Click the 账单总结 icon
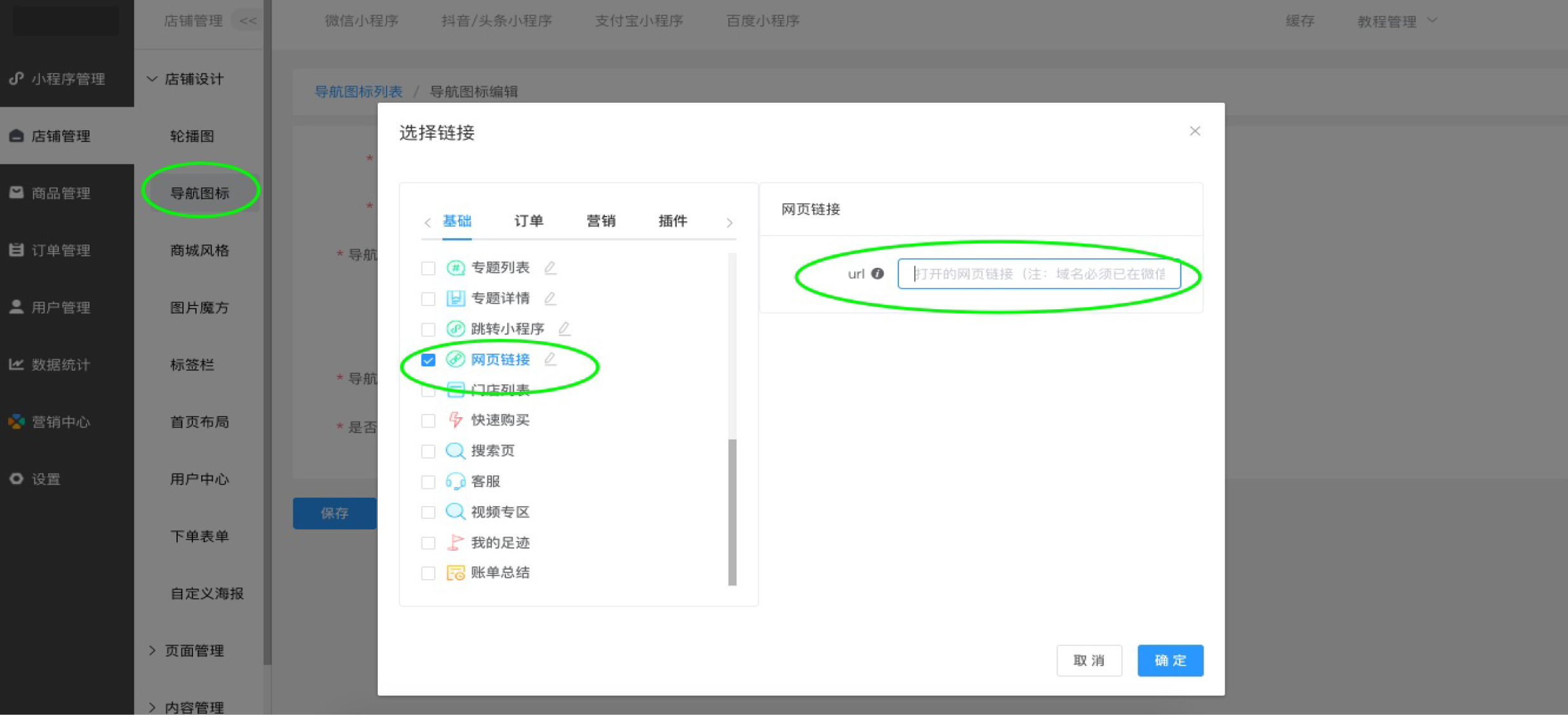The image size is (1568, 715). tap(455, 573)
